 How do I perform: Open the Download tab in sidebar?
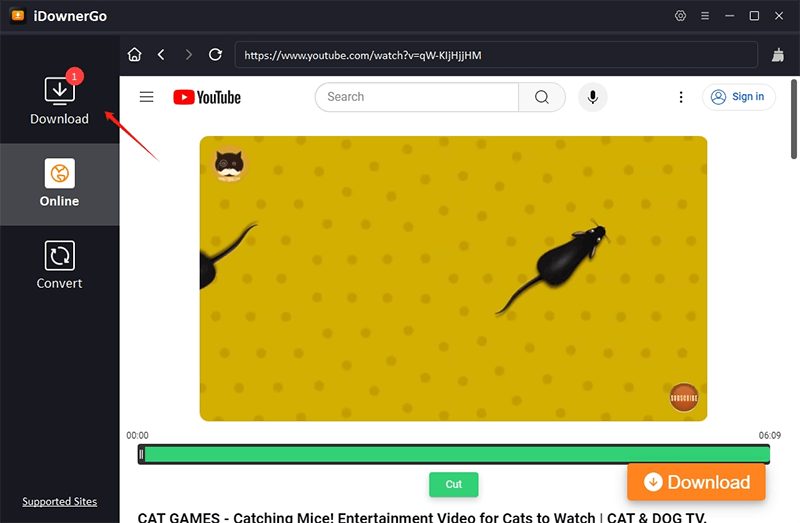point(59,100)
